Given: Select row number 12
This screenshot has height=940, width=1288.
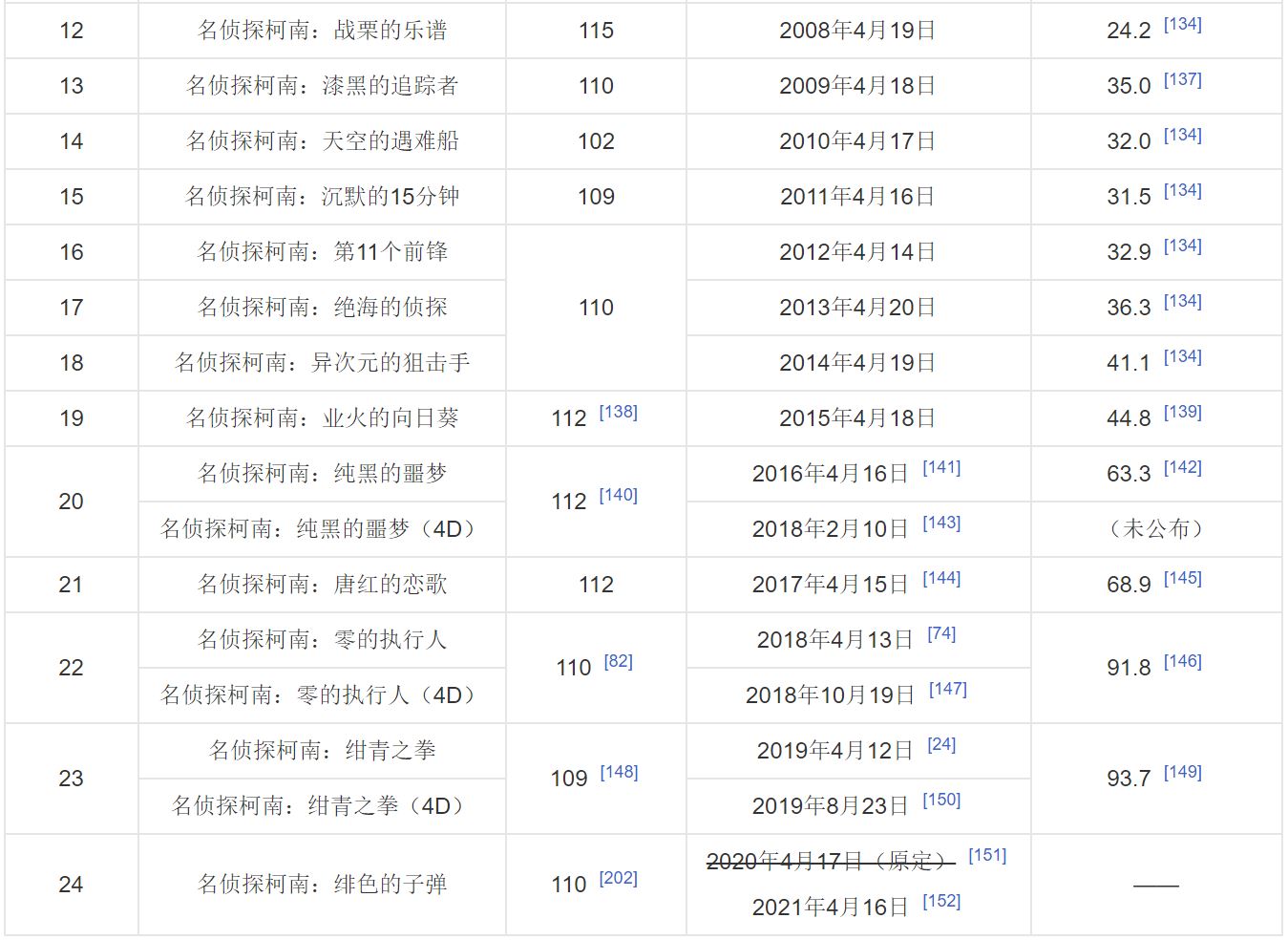Looking at the screenshot, I should point(72,31).
